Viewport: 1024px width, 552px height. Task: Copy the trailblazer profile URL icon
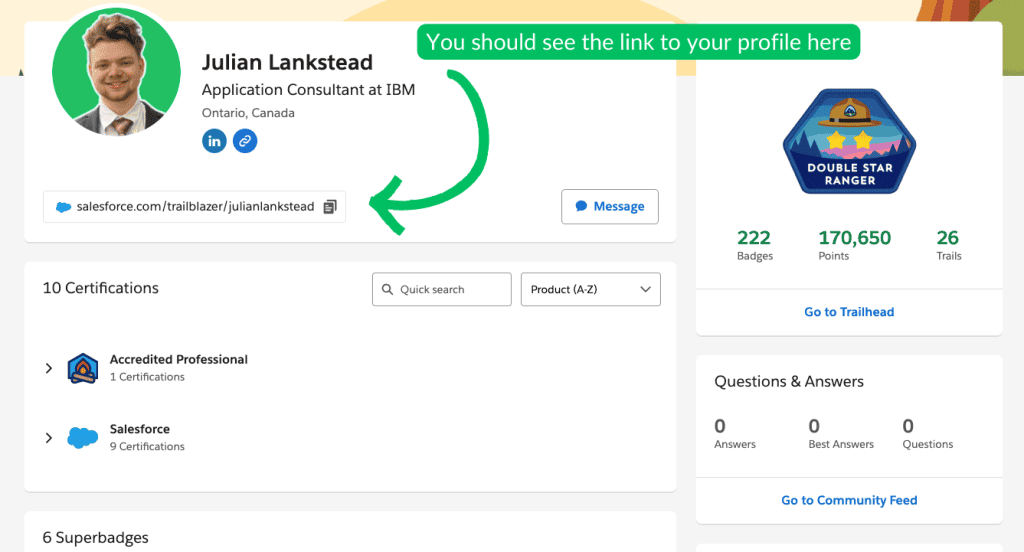click(331, 207)
